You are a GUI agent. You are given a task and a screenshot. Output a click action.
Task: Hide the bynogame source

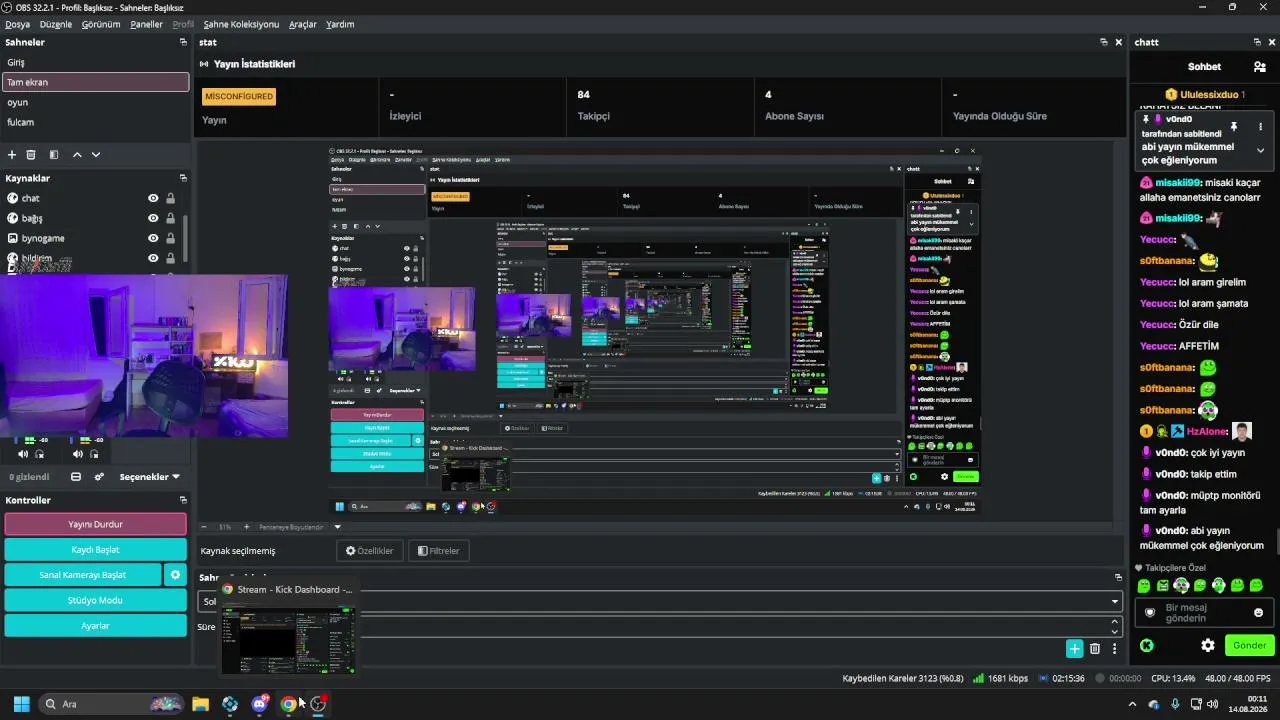pyautogui.click(x=153, y=238)
